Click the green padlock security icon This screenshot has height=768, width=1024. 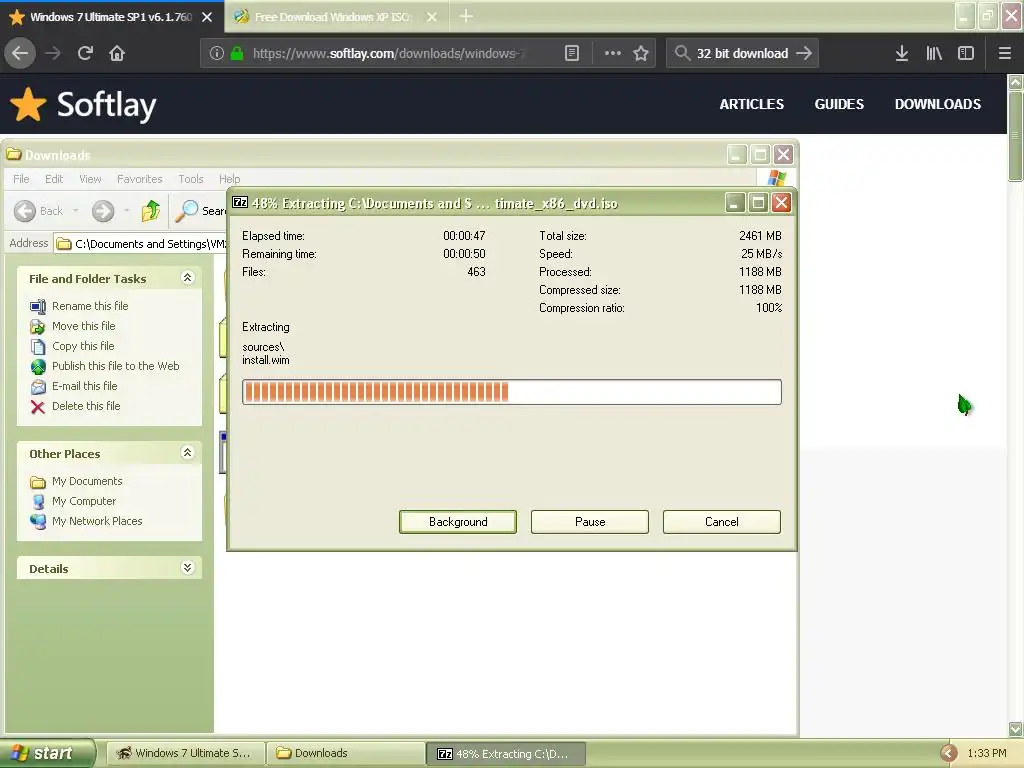click(237, 53)
